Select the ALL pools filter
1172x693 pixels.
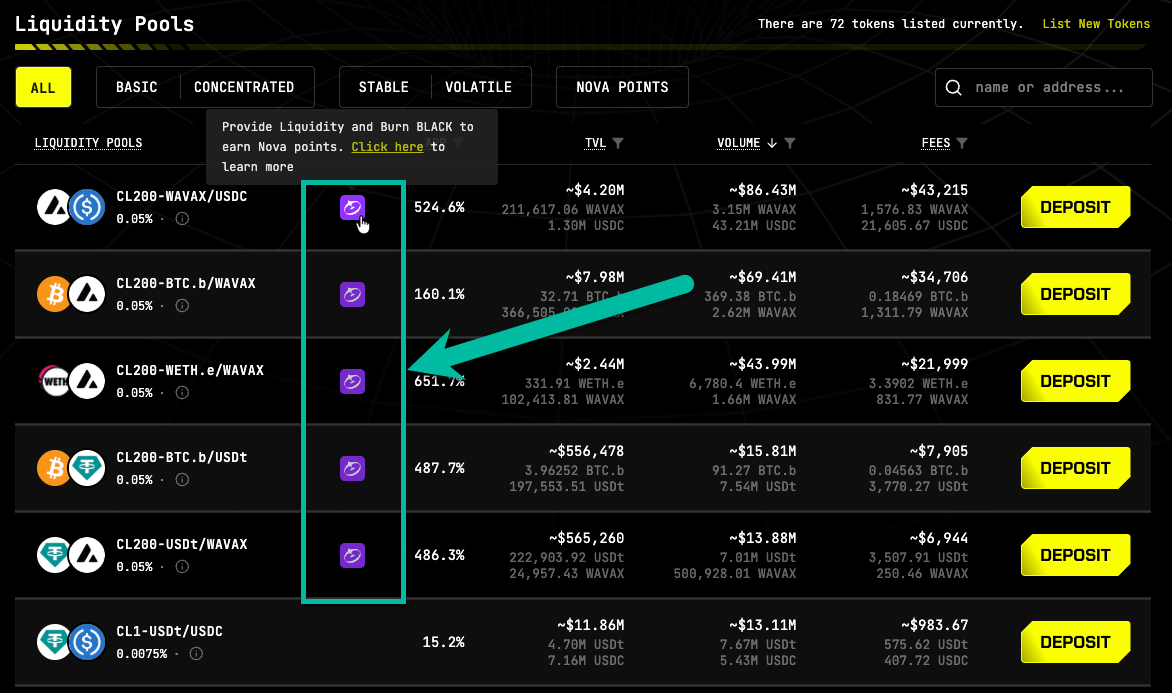(43, 87)
